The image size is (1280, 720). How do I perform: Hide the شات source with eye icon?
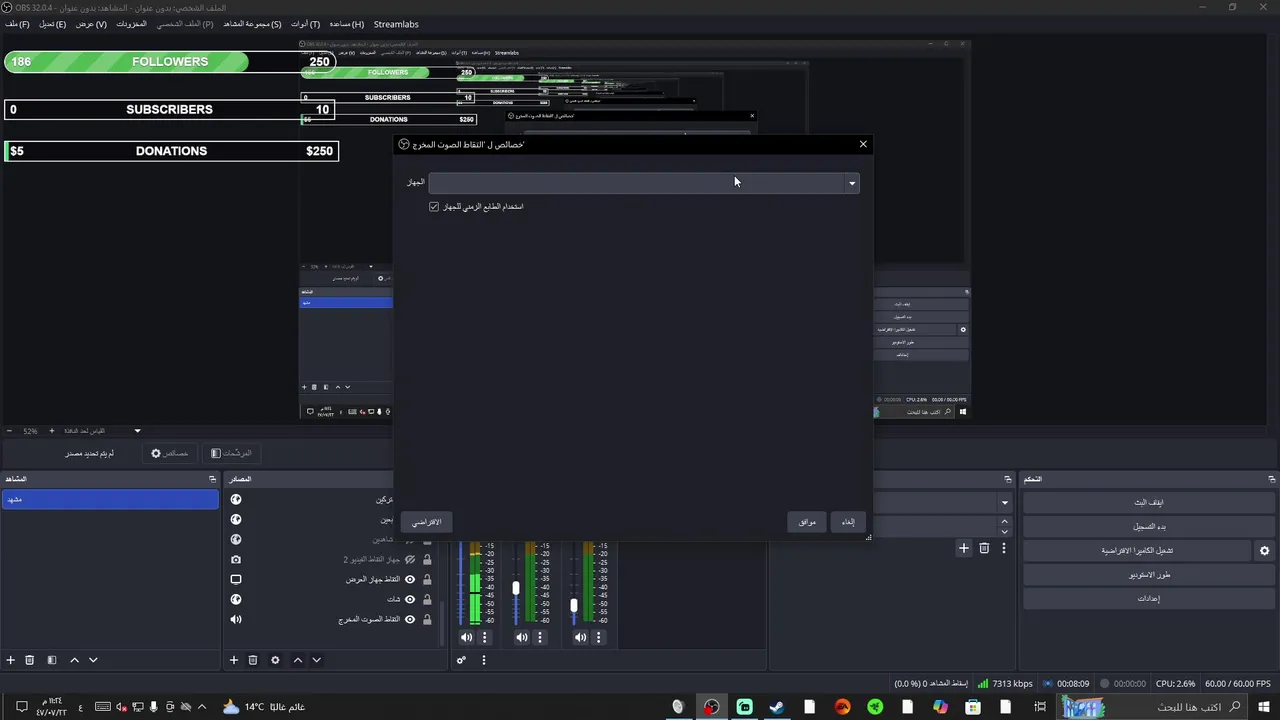410,599
